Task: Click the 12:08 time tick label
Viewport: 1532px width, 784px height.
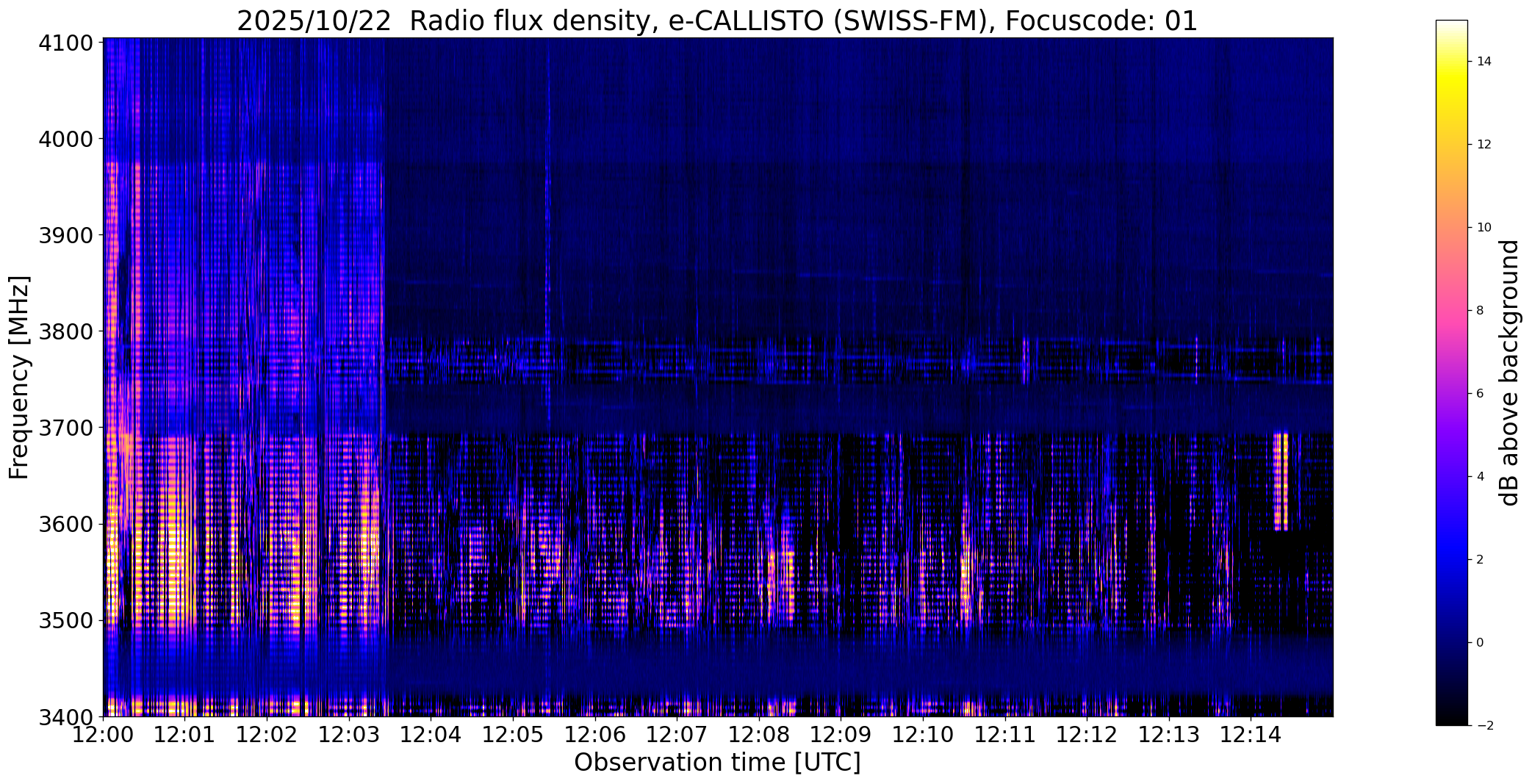Action: pos(759,734)
